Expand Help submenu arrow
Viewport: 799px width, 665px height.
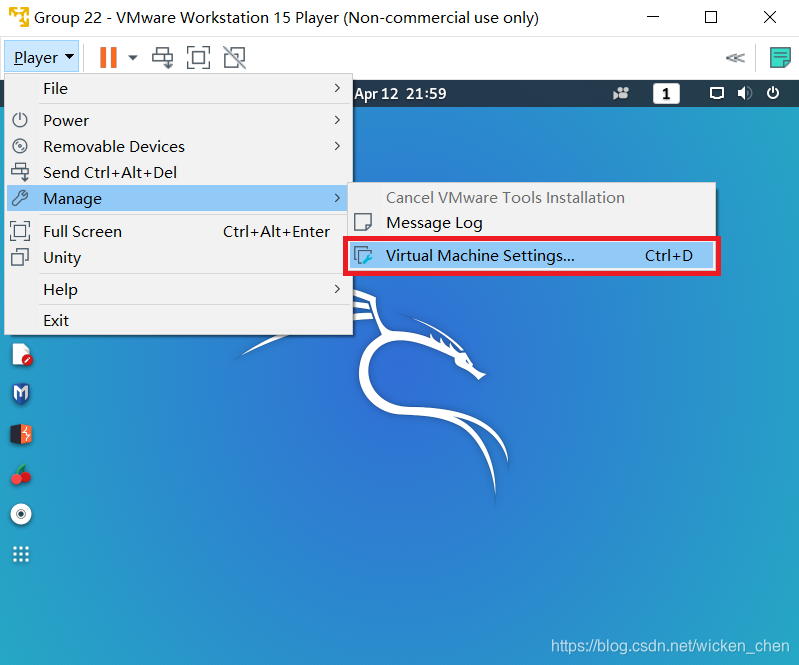[337, 289]
